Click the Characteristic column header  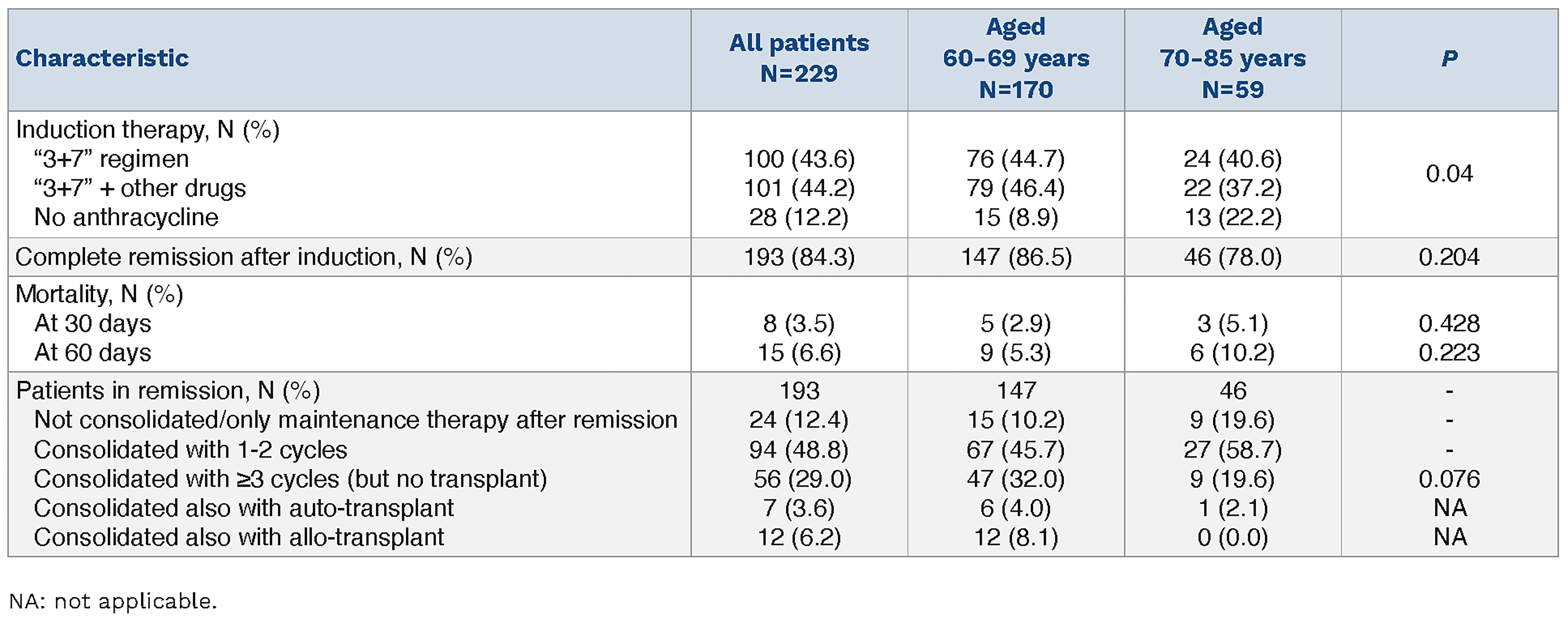[x=102, y=58]
